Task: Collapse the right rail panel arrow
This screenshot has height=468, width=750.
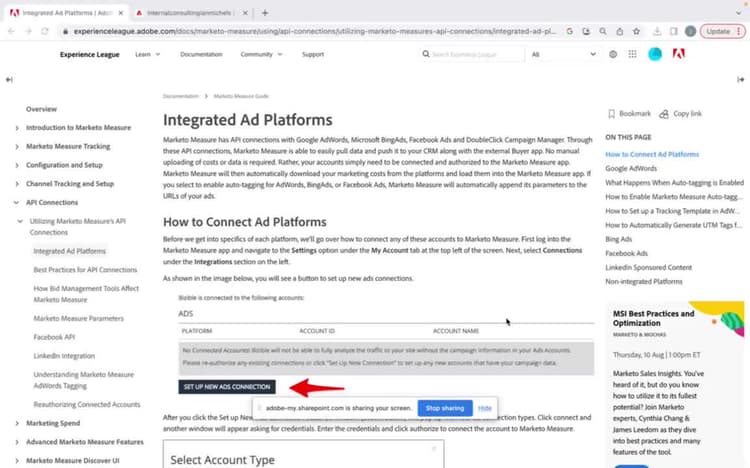Action: coord(740,79)
